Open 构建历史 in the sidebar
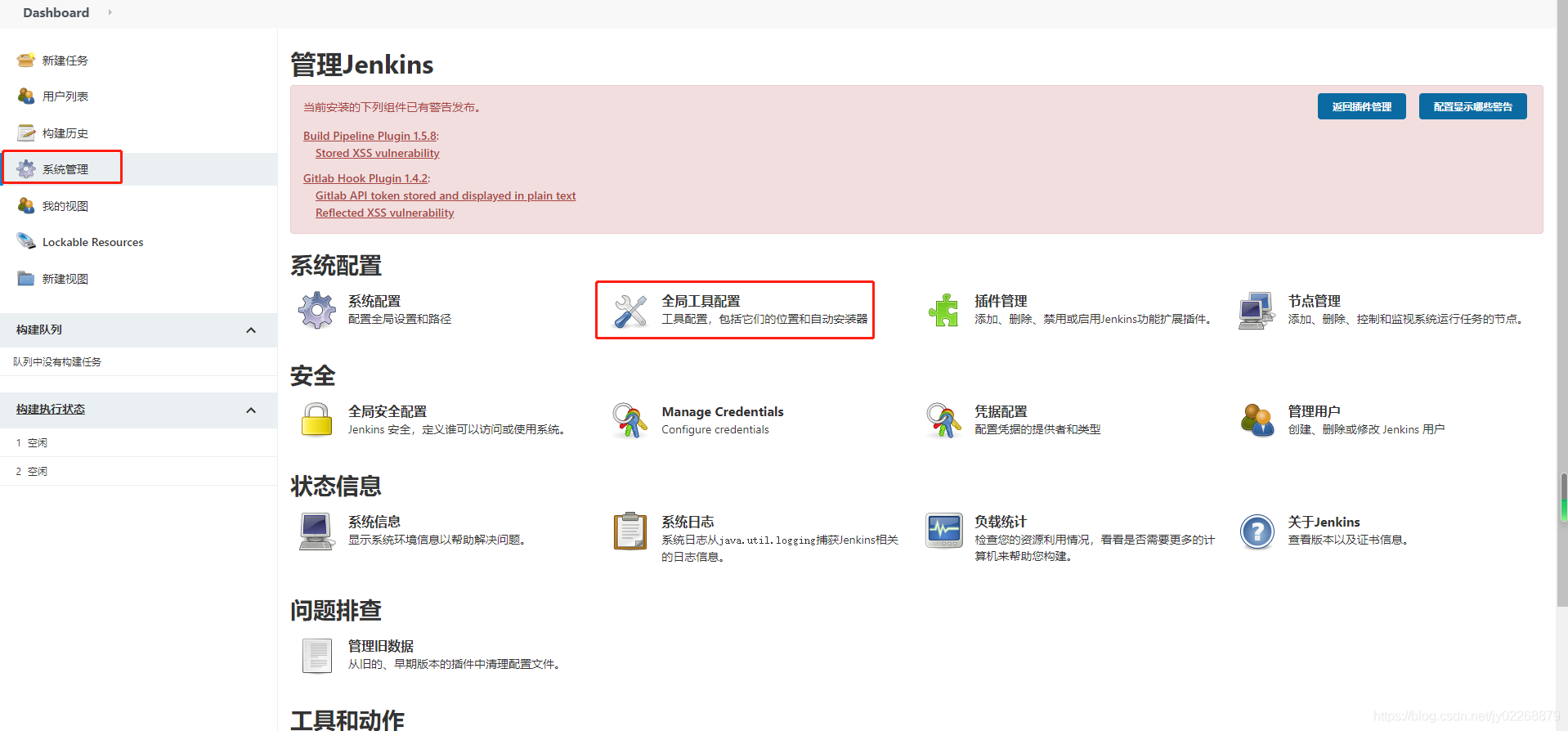Screen dimensions: 1568x731 [x=65, y=133]
